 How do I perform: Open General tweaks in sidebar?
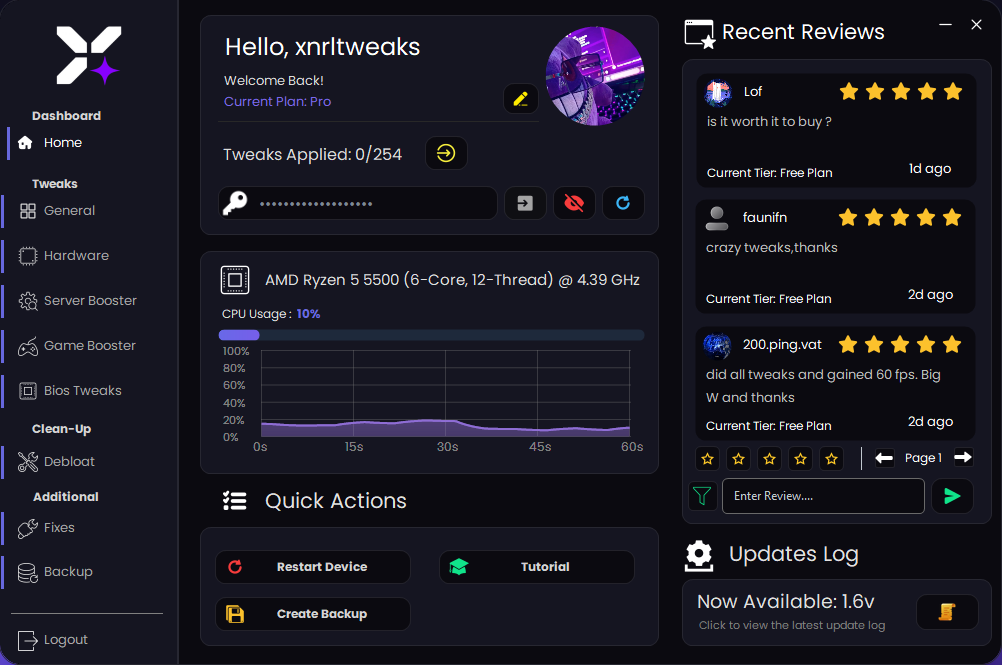tap(69, 211)
